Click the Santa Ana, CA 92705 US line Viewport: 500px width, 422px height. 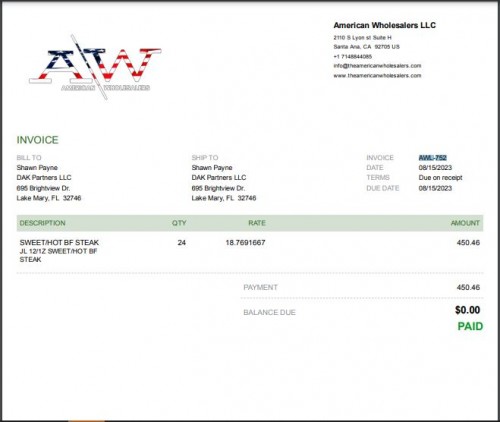click(366, 47)
